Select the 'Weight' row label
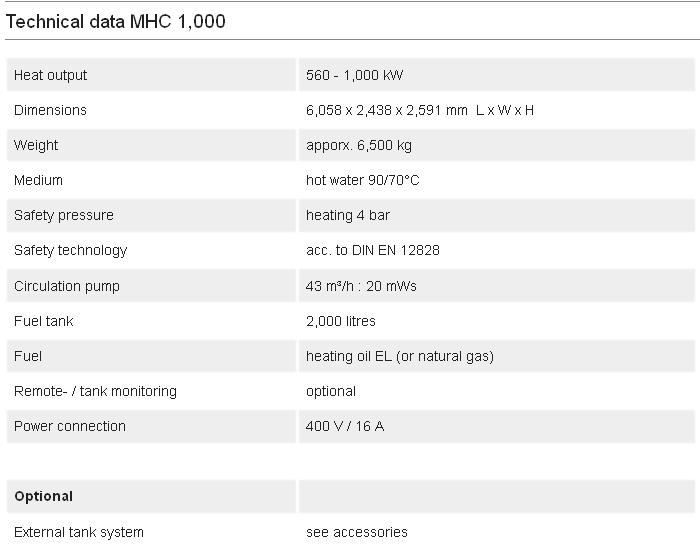Image resolution: width=700 pixels, height=559 pixels. point(36,145)
